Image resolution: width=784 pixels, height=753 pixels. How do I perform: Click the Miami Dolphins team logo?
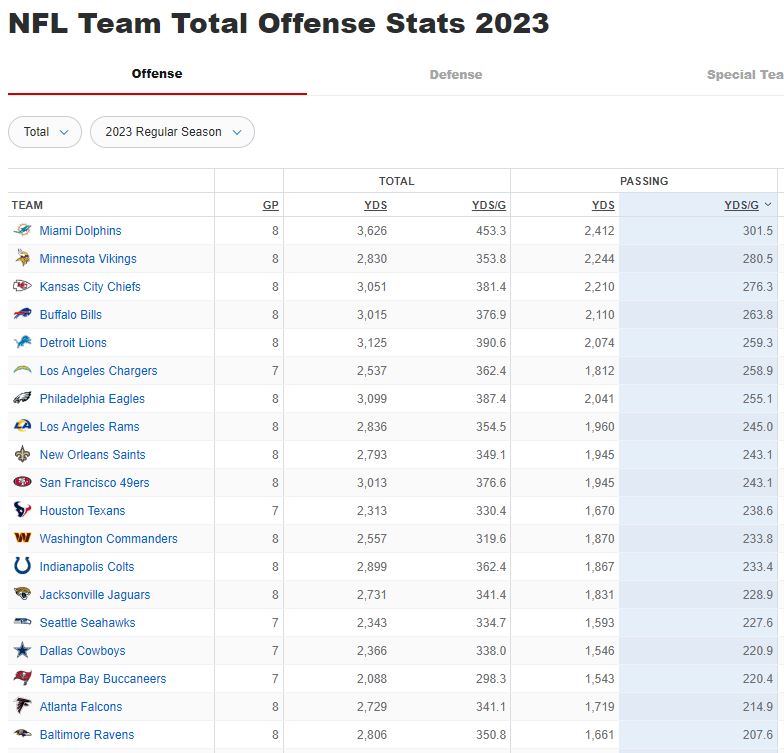click(x=22, y=230)
